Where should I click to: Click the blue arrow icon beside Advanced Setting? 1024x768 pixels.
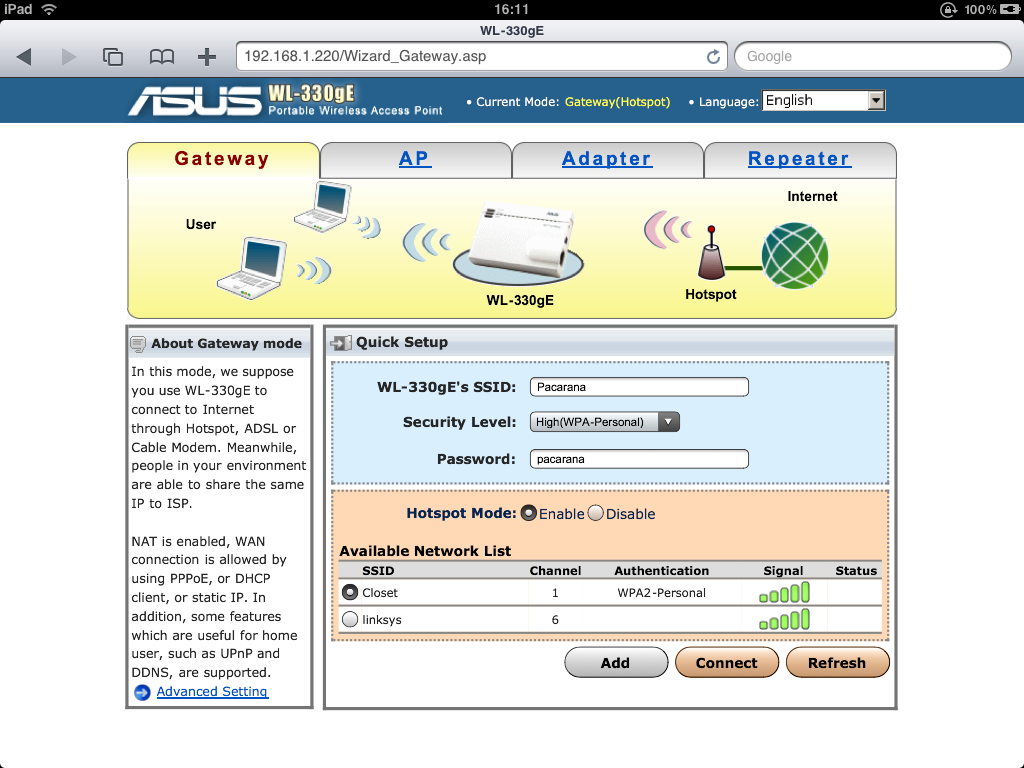pos(142,692)
